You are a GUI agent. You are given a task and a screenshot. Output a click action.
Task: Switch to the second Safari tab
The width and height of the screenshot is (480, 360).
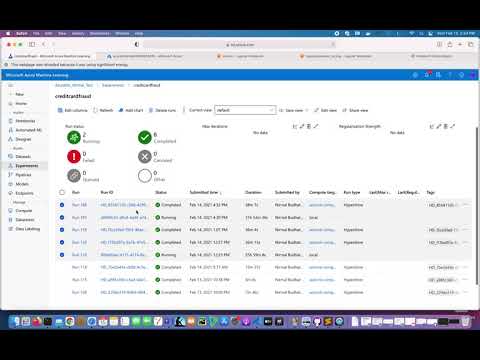(145, 56)
